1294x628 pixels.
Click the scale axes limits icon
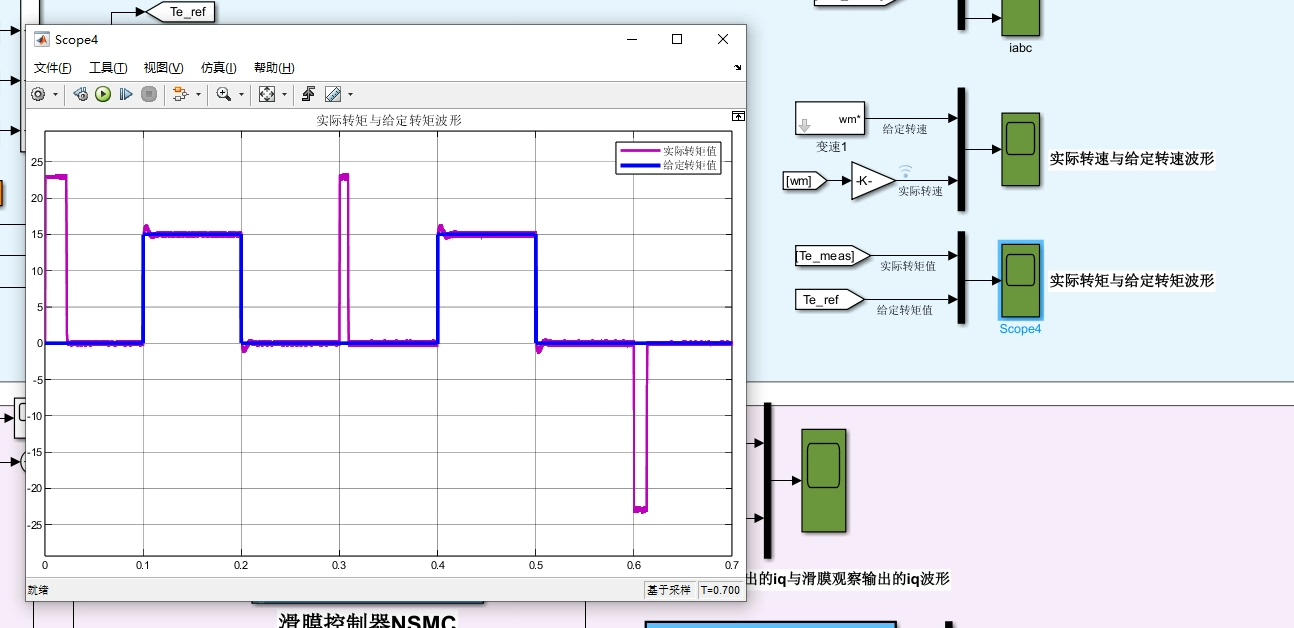[x=267, y=94]
